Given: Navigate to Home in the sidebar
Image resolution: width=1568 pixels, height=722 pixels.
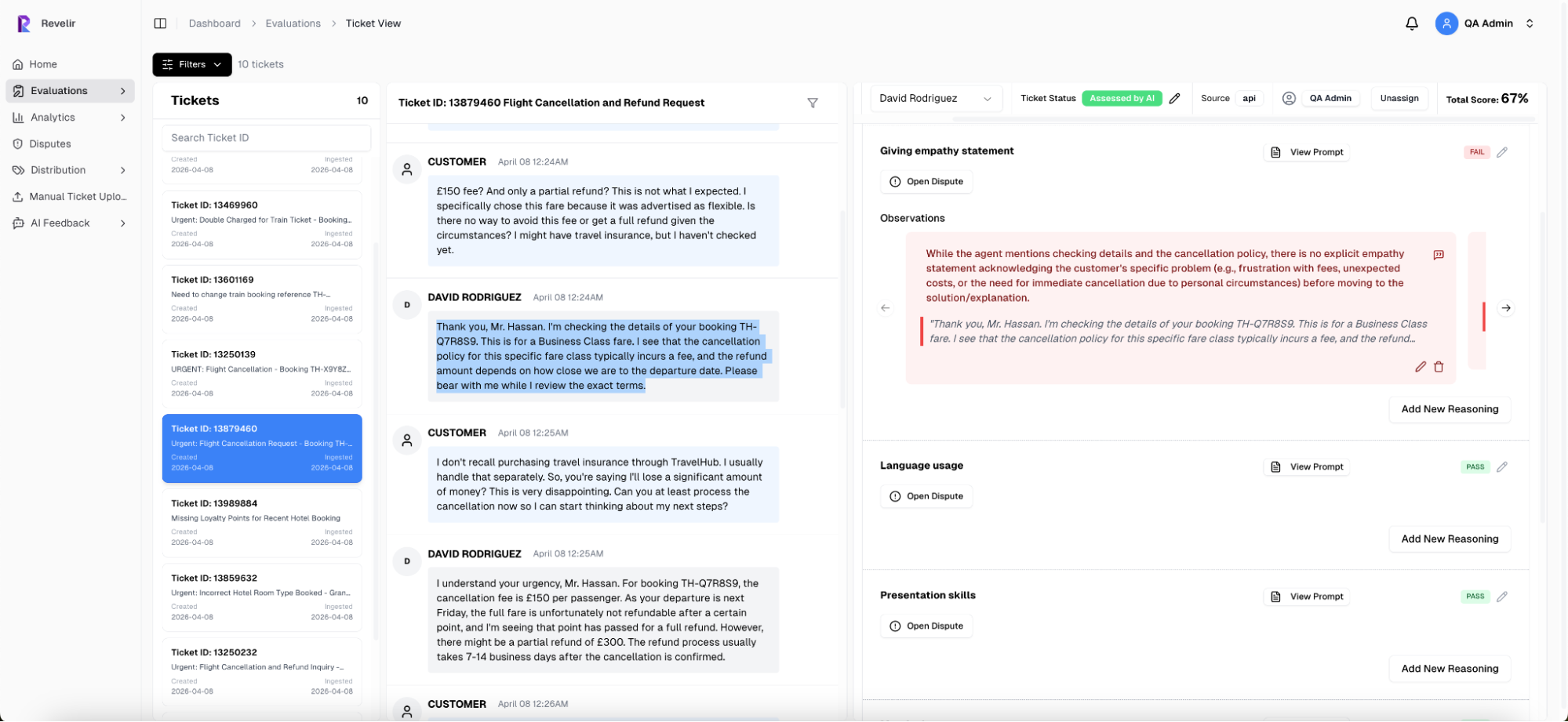Looking at the screenshot, I should (43, 64).
